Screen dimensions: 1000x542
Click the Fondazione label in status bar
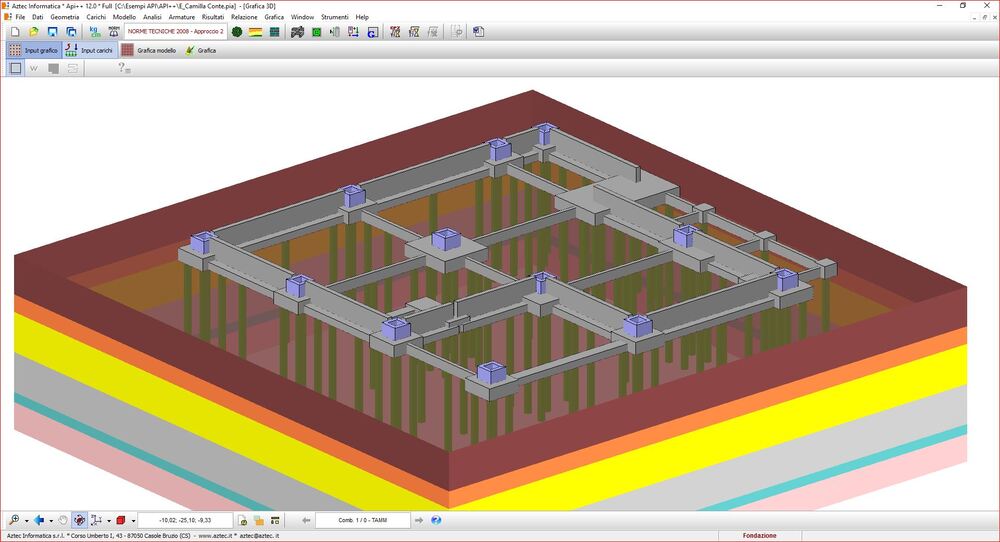(x=760, y=536)
